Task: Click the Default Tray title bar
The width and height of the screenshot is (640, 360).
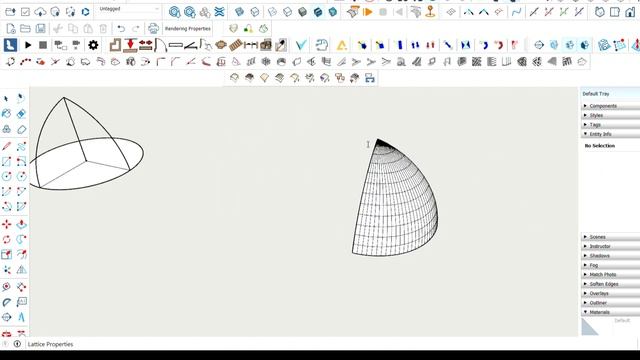Action: 610,93
